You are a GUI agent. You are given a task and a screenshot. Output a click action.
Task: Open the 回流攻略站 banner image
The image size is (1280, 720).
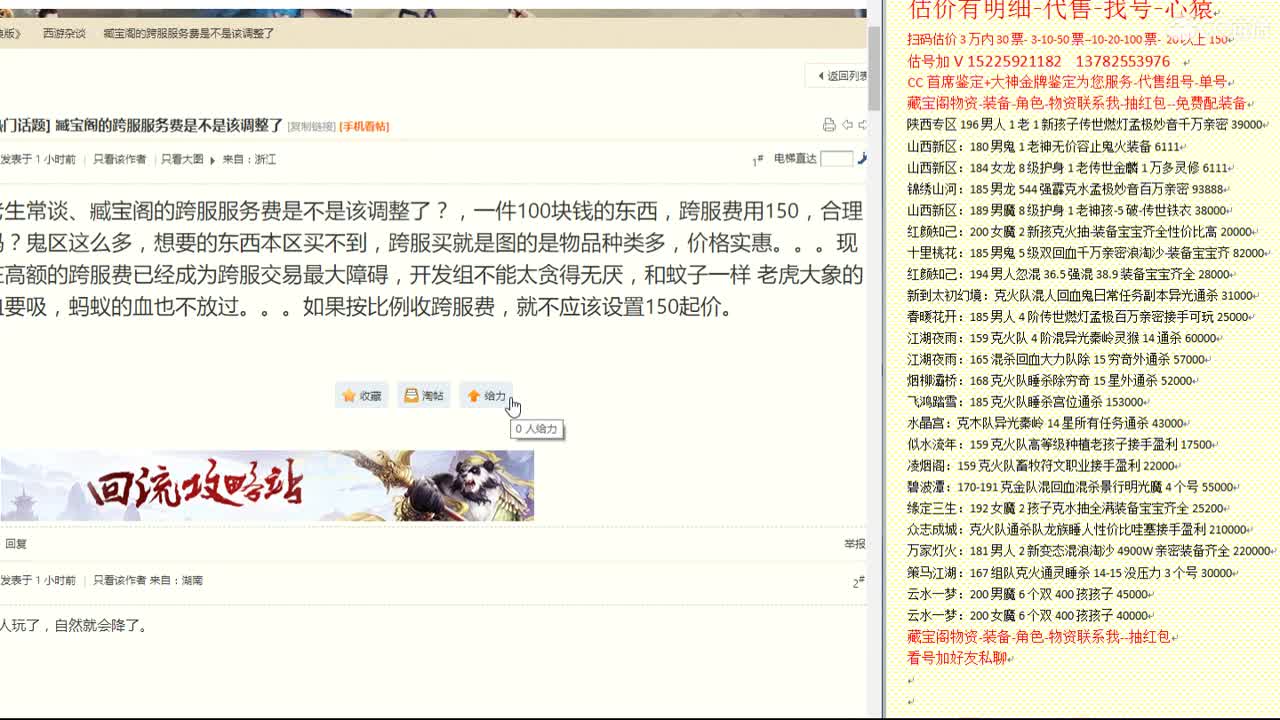(267, 485)
